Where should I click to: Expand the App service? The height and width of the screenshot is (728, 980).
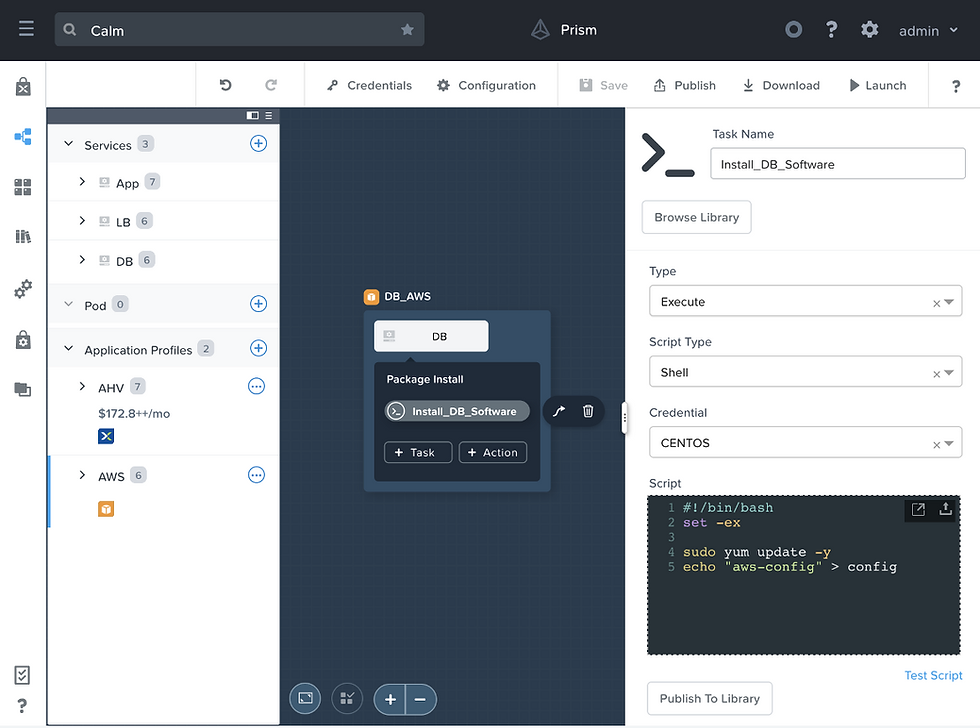click(x=82, y=182)
